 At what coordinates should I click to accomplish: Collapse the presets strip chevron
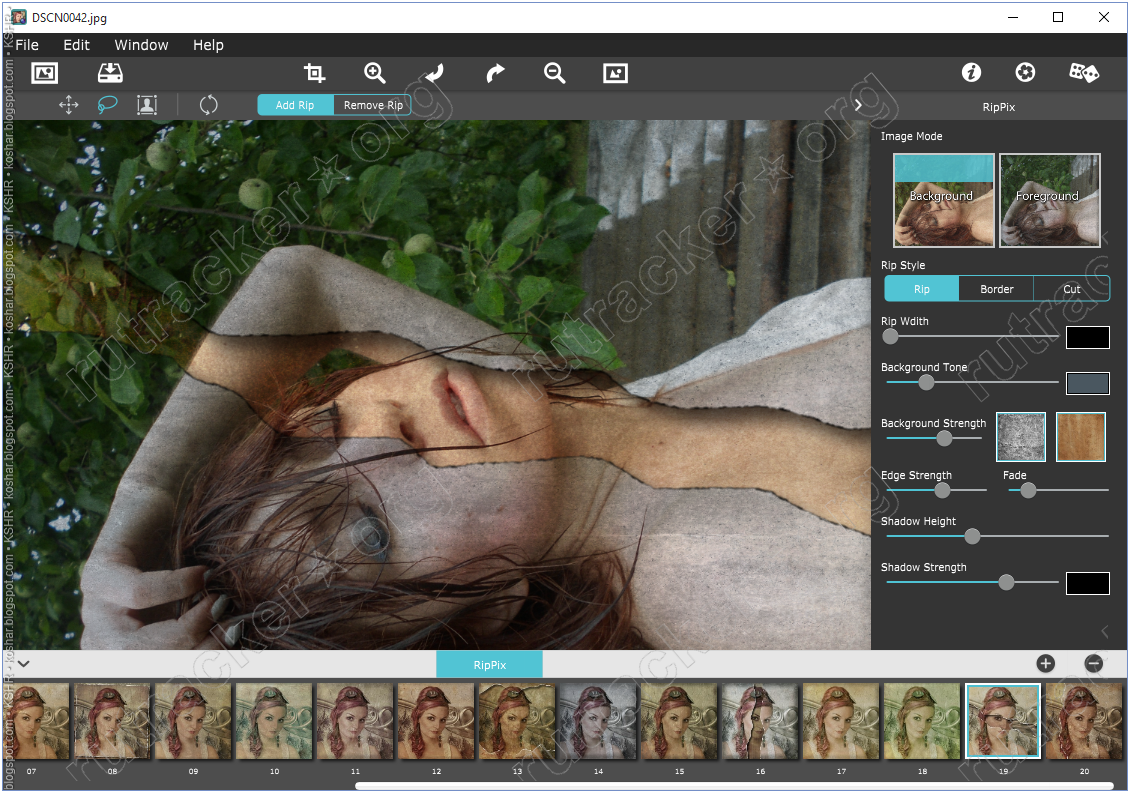click(24, 663)
